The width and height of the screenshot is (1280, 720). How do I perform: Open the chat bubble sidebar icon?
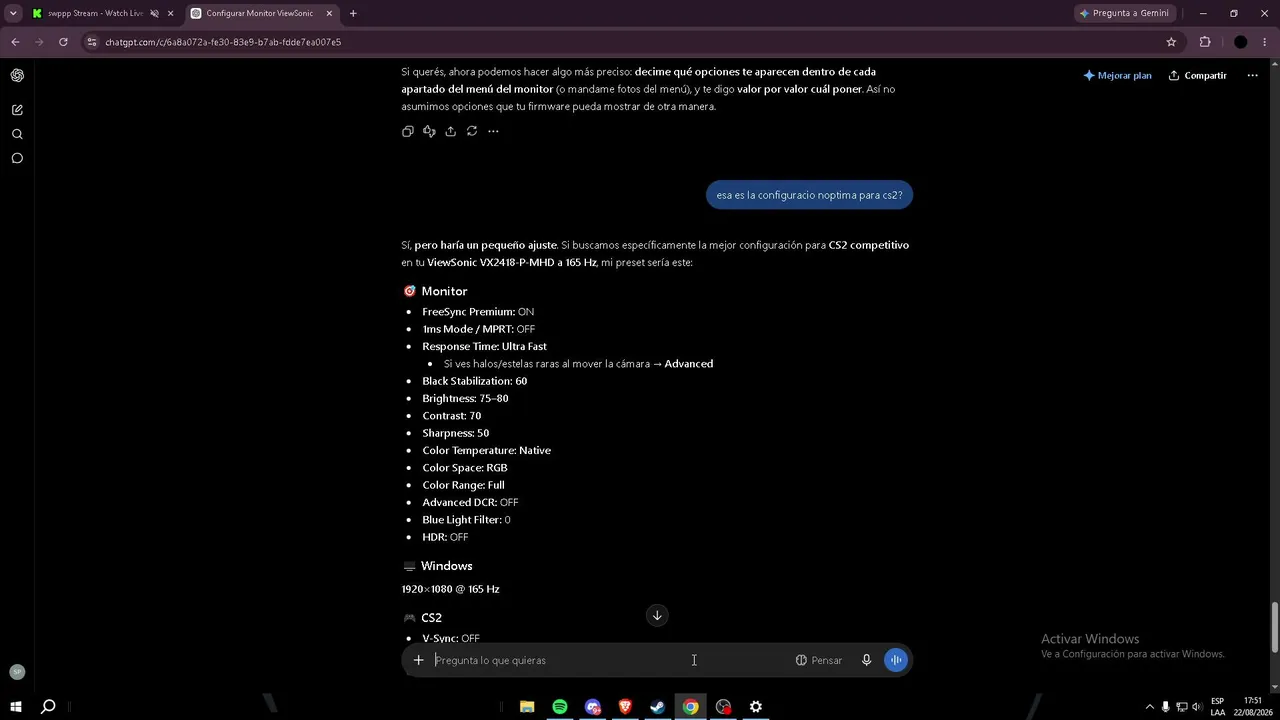(x=17, y=158)
